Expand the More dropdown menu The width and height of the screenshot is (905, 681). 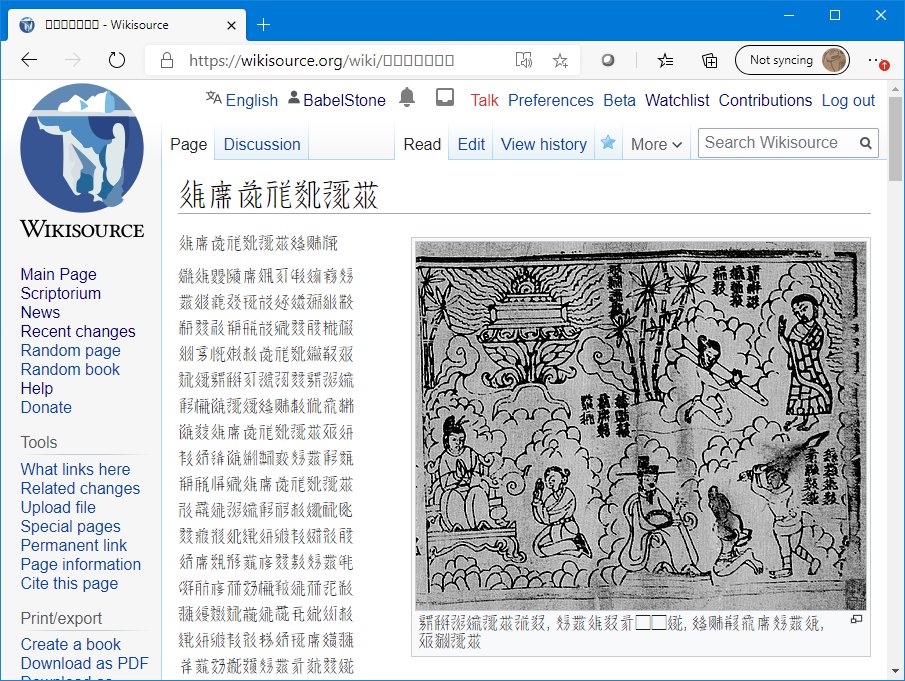[x=656, y=144]
